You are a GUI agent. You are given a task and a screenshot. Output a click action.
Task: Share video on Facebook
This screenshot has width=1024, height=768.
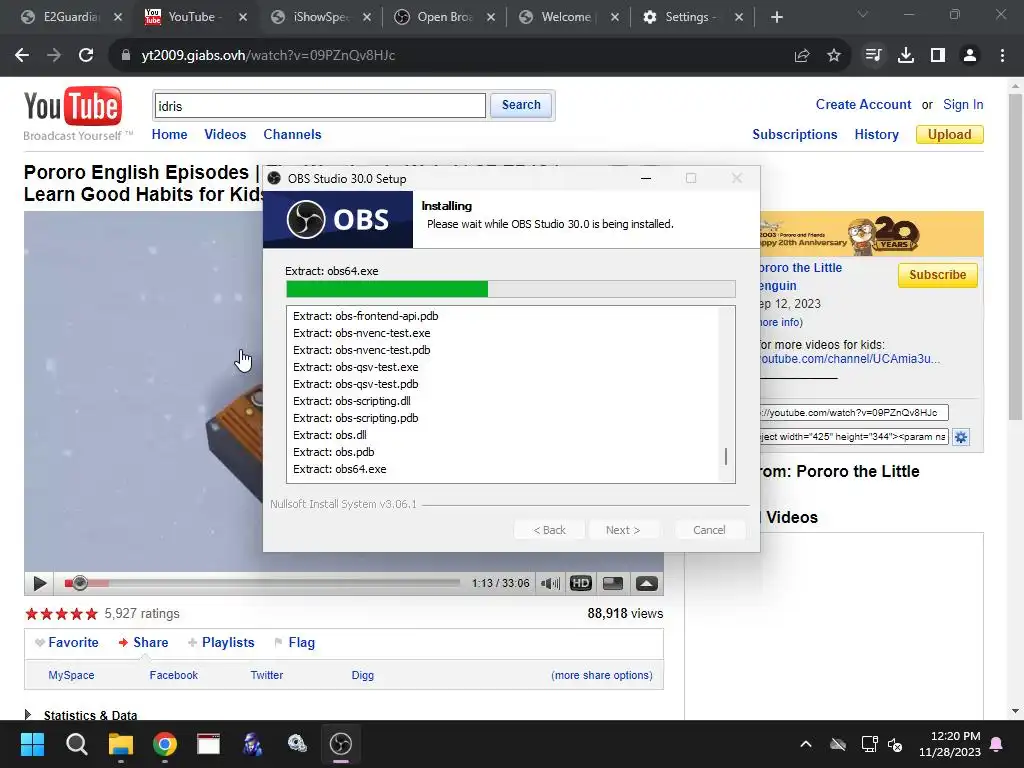173,675
